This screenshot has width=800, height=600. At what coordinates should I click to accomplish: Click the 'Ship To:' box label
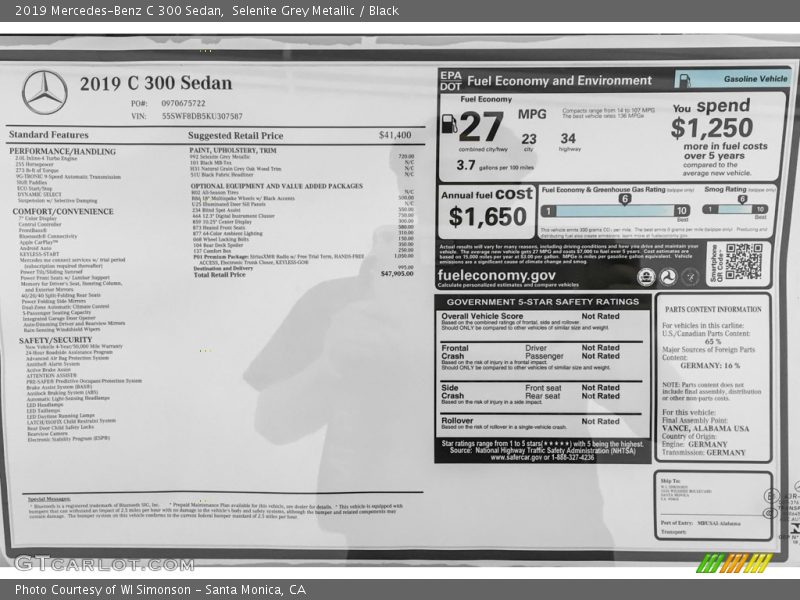(x=670, y=481)
